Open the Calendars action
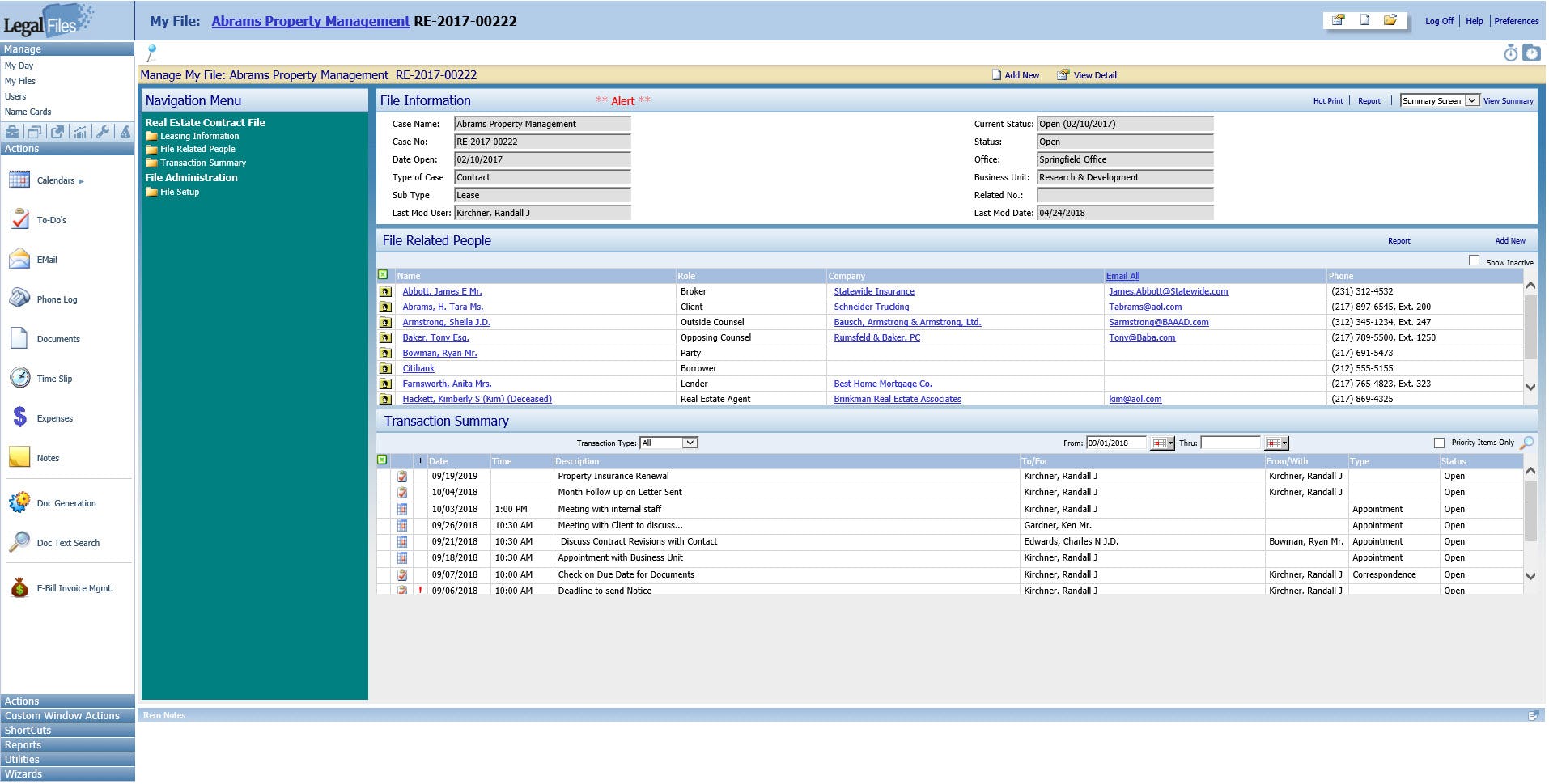 (x=19, y=180)
